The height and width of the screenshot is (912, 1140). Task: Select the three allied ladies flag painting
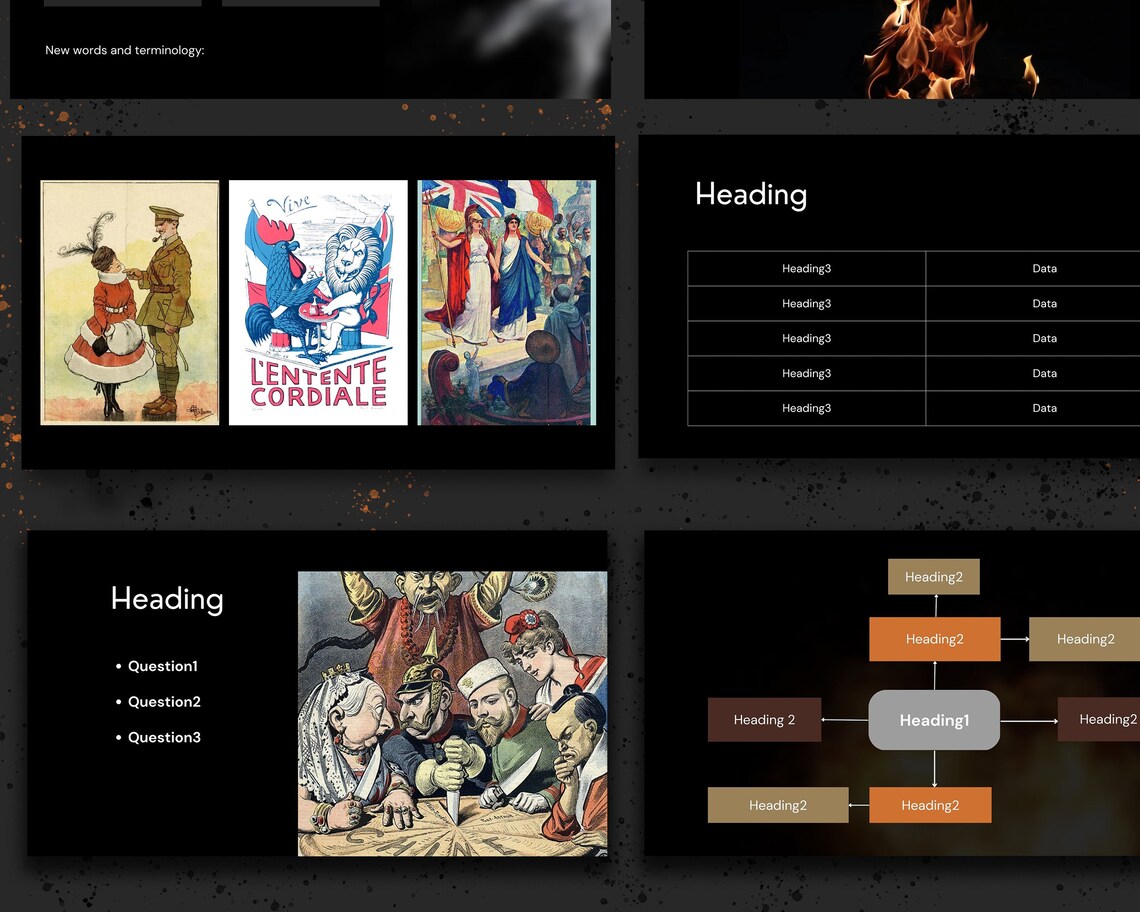506,300
